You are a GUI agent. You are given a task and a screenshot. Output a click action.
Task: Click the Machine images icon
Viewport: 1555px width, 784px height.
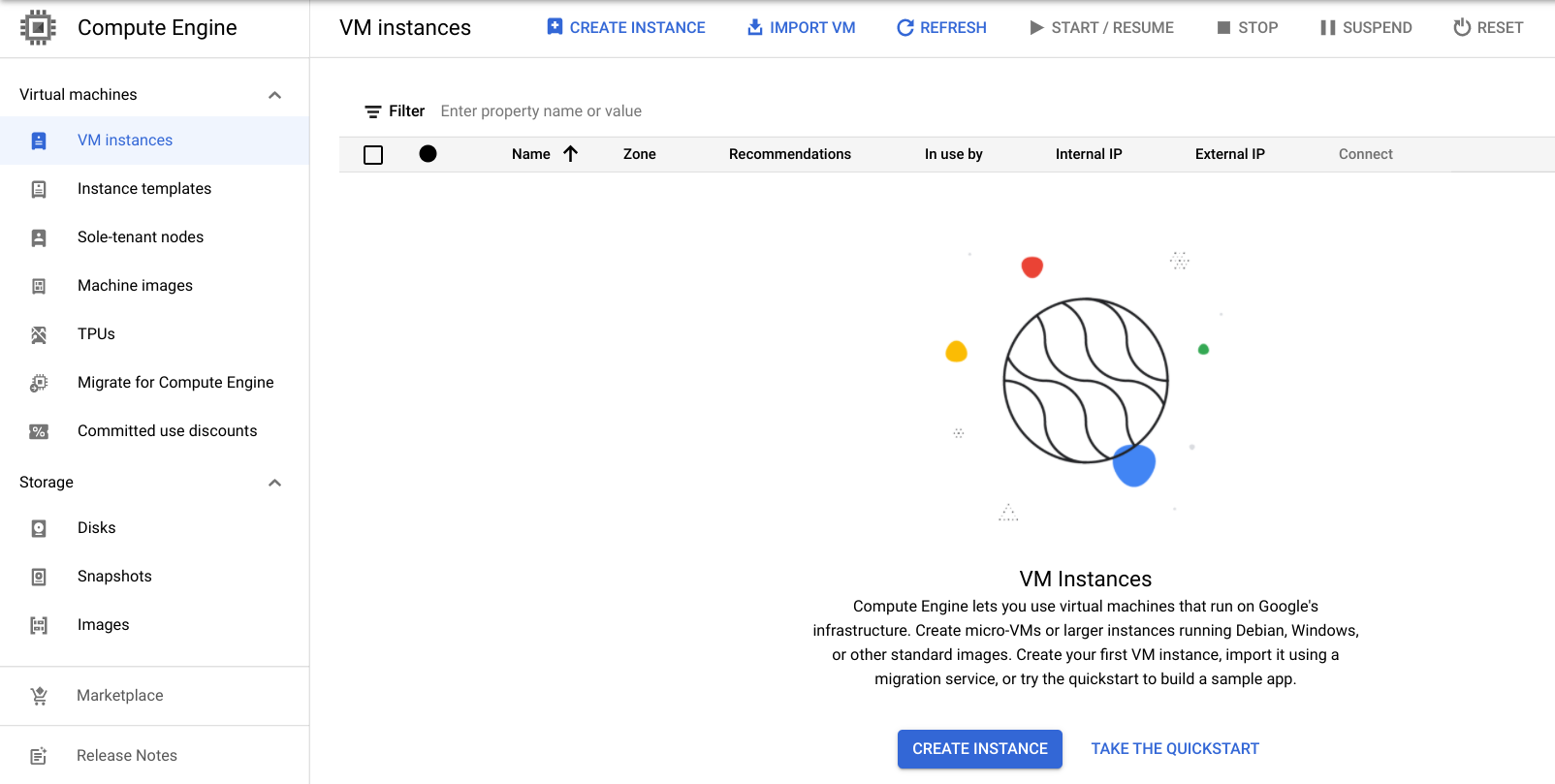click(x=39, y=286)
